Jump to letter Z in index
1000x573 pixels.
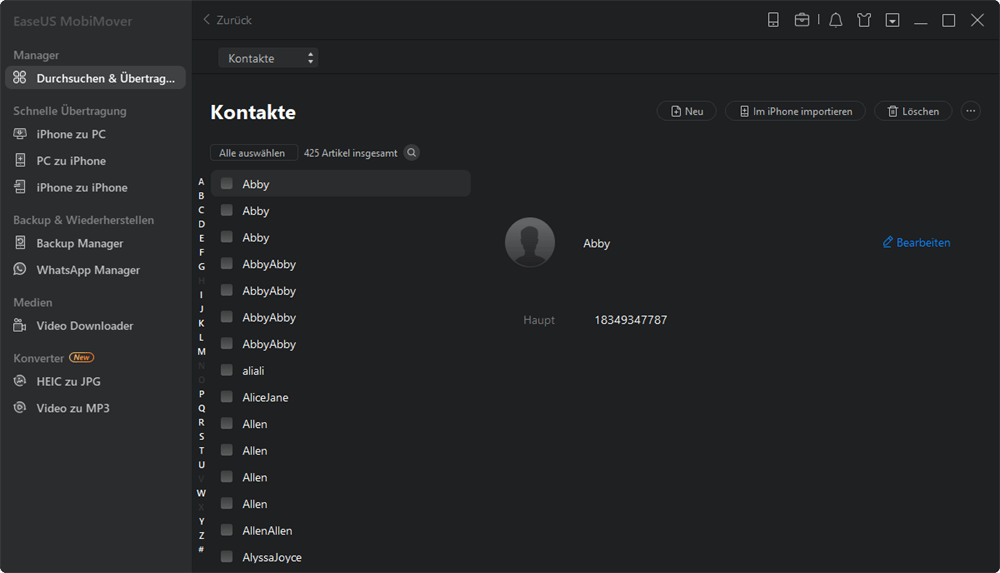pos(202,535)
